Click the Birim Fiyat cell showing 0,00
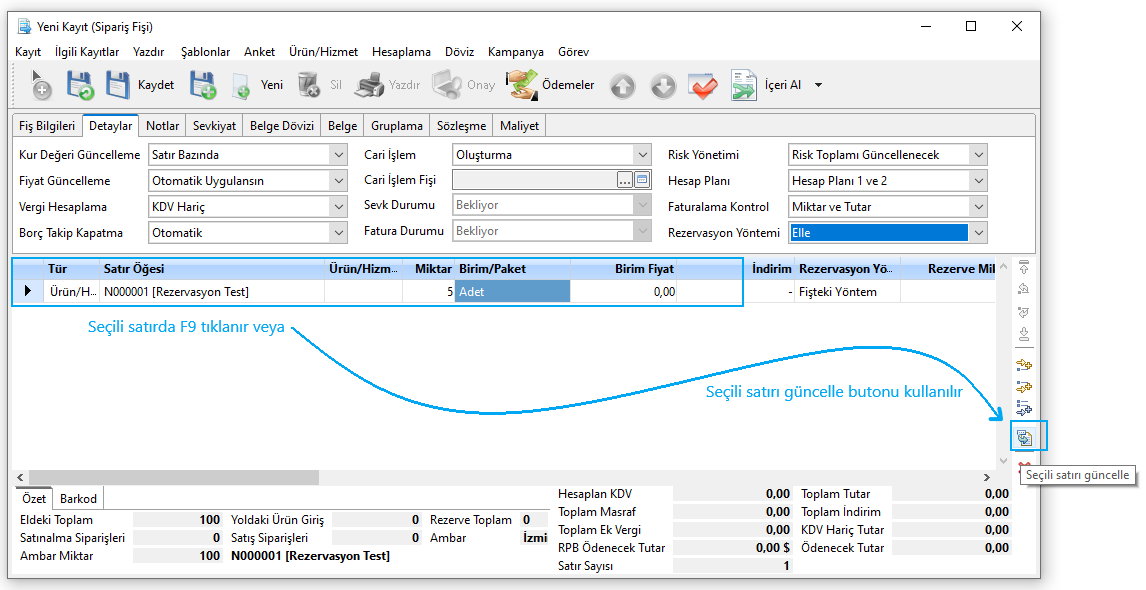Screen dimensions: 1146x590 pyautogui.click(x=624, y=292)
